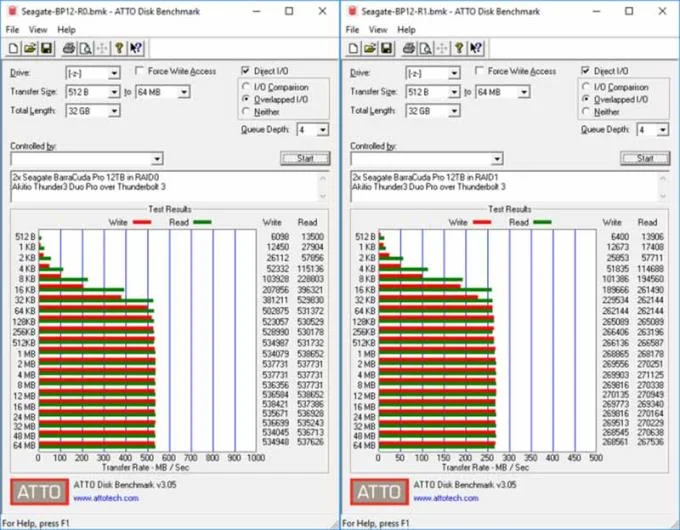Open Help menu in Seagate-BP12-R1 window

[x=406, y=29]
